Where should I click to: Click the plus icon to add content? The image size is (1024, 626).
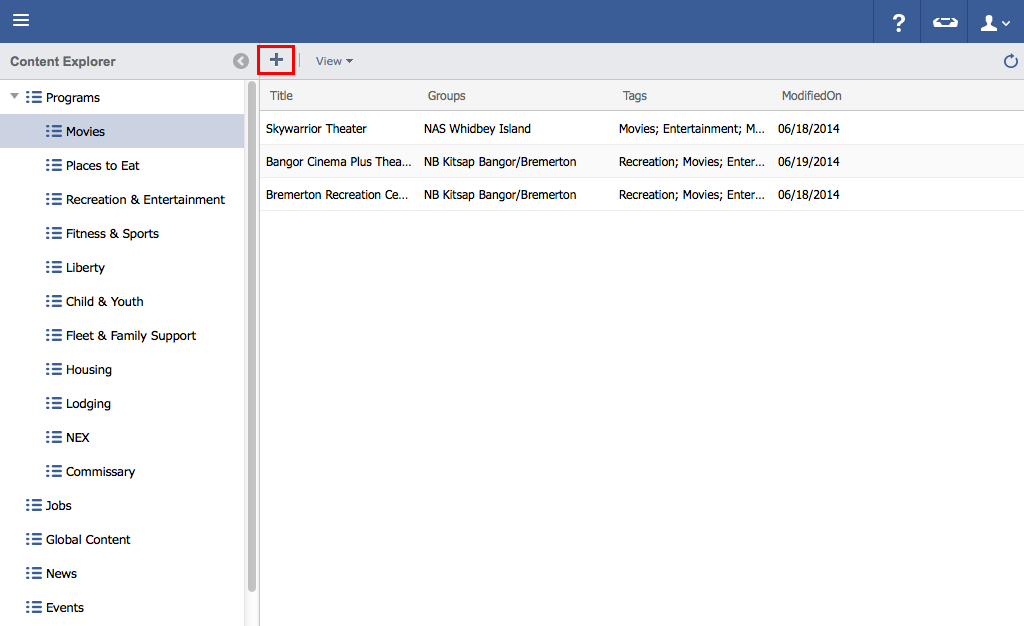point(276,60)
